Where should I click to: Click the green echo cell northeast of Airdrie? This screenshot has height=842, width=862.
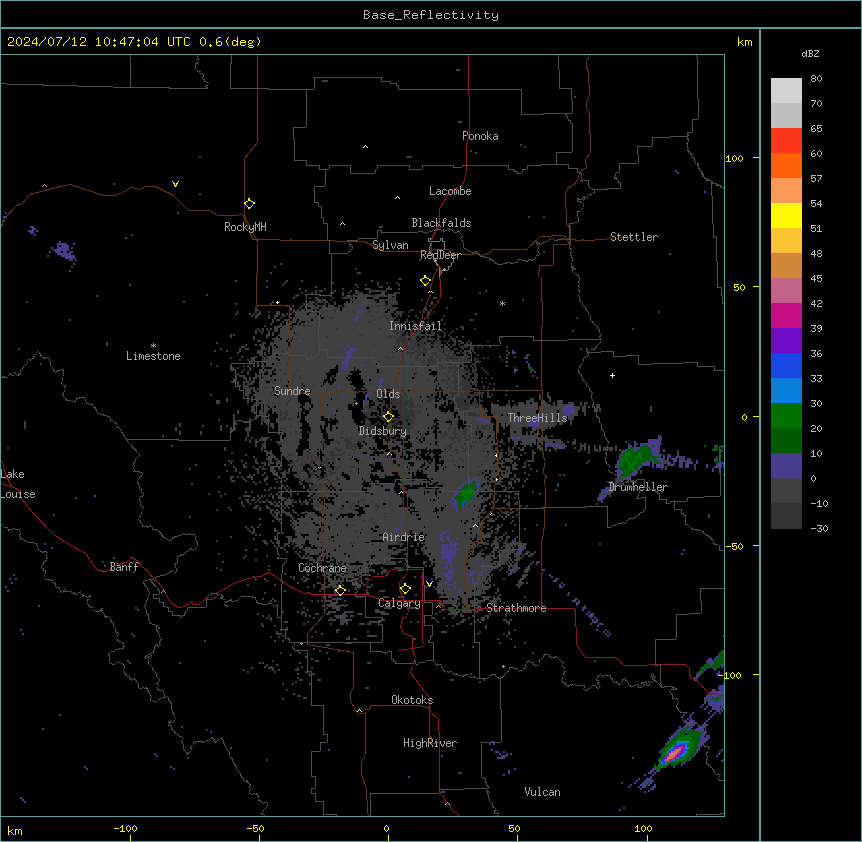pos(466,493)
